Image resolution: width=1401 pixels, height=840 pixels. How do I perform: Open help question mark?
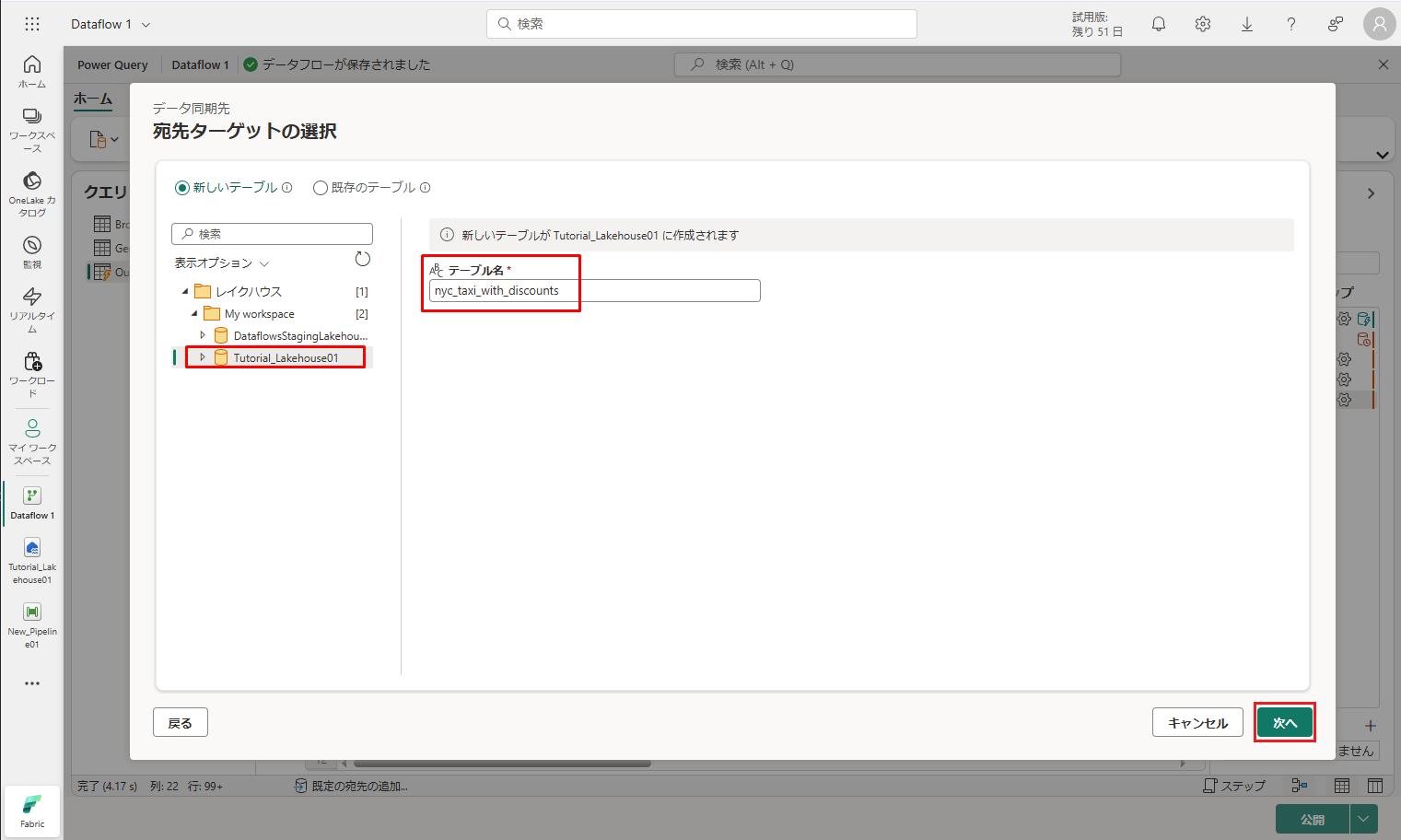tap(1291, 24)
